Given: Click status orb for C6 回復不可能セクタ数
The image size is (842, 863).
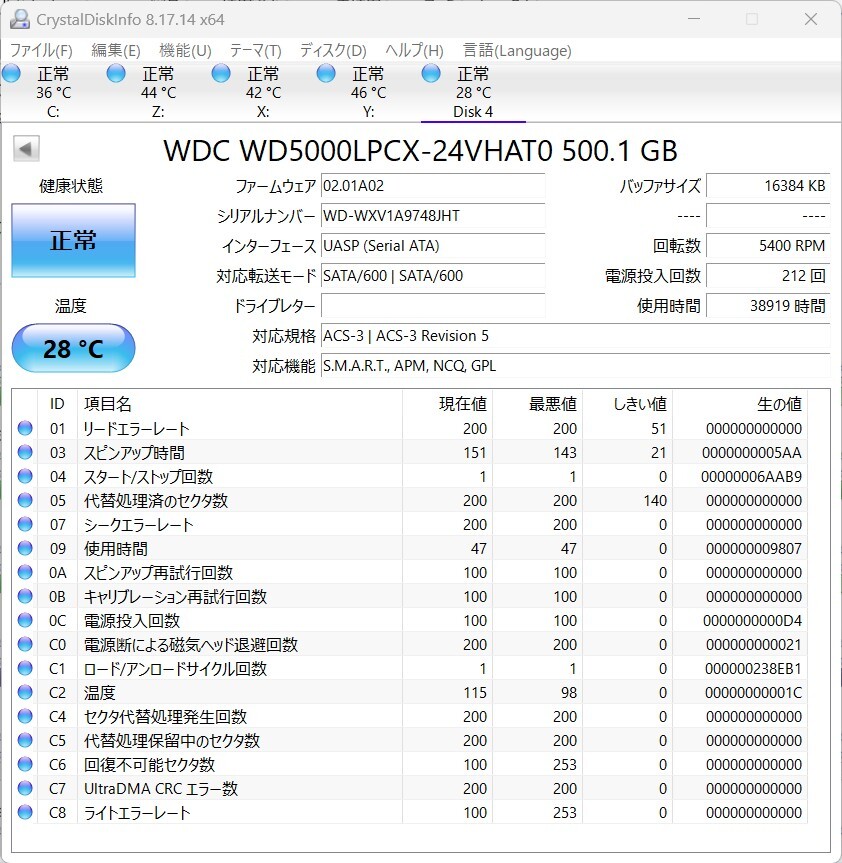Looking at the screenshot, I should tap(25, 764).
